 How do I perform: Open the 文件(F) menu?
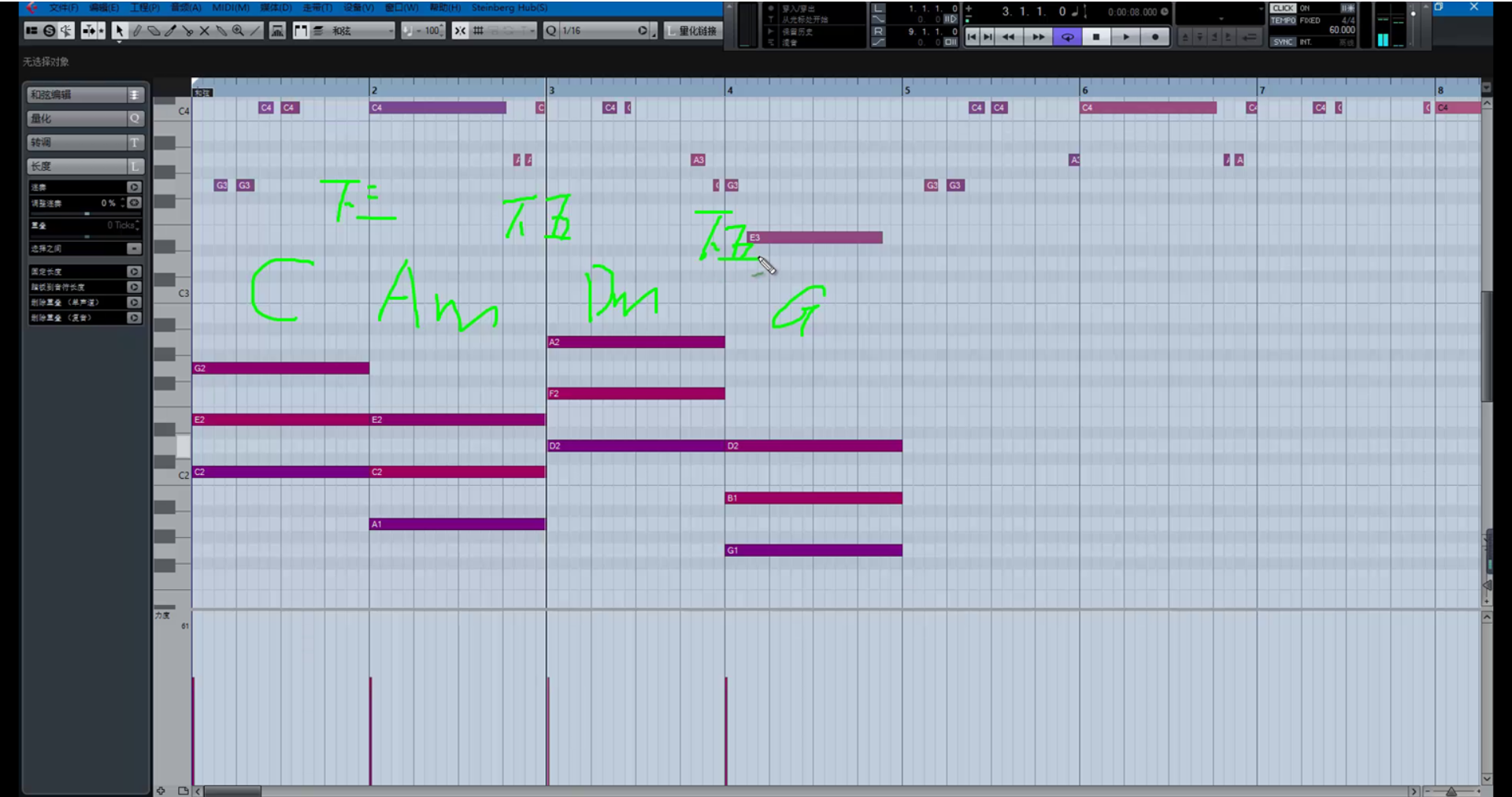63,8
